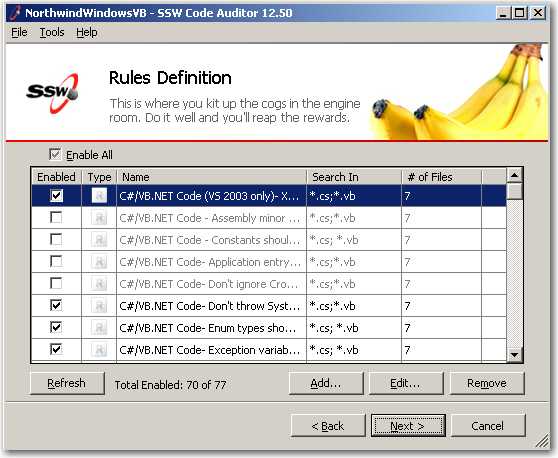Click the type icon of the Constants rule
Screen dimensions: 558x458
[x=99, y=239]
